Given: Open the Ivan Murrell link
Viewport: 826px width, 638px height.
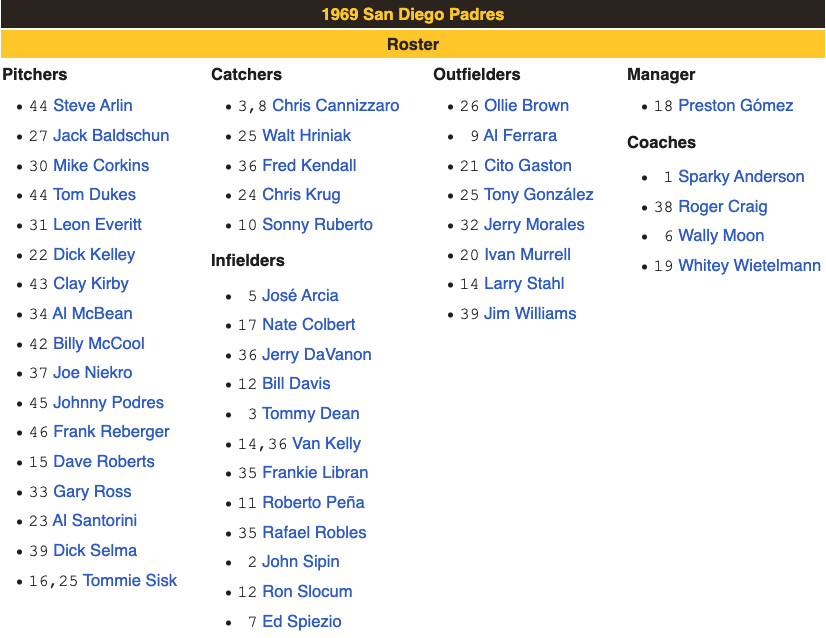Looking at the screenshot, I should (527, 254).
